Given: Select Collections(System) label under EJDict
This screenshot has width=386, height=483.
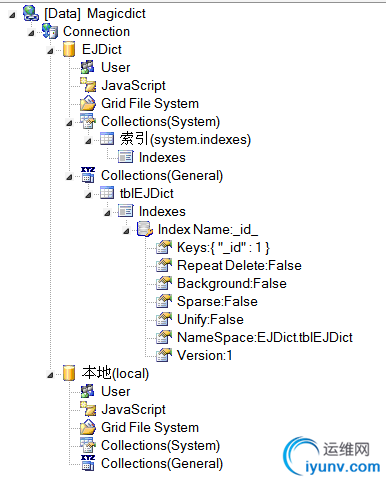Looking at the screenshot, I should click(x=160, y=122).
